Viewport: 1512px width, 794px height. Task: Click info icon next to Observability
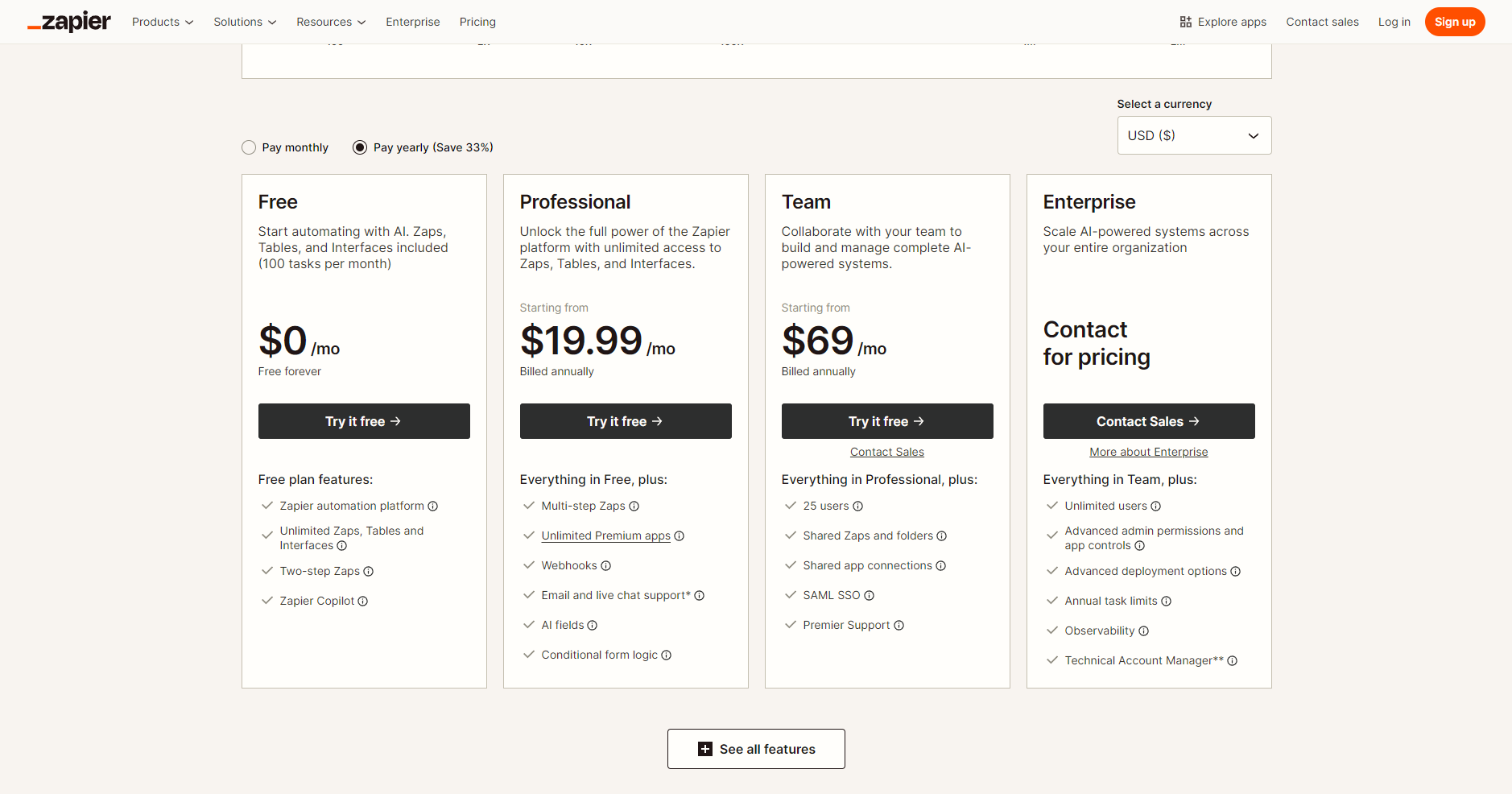pos(1144,631)
